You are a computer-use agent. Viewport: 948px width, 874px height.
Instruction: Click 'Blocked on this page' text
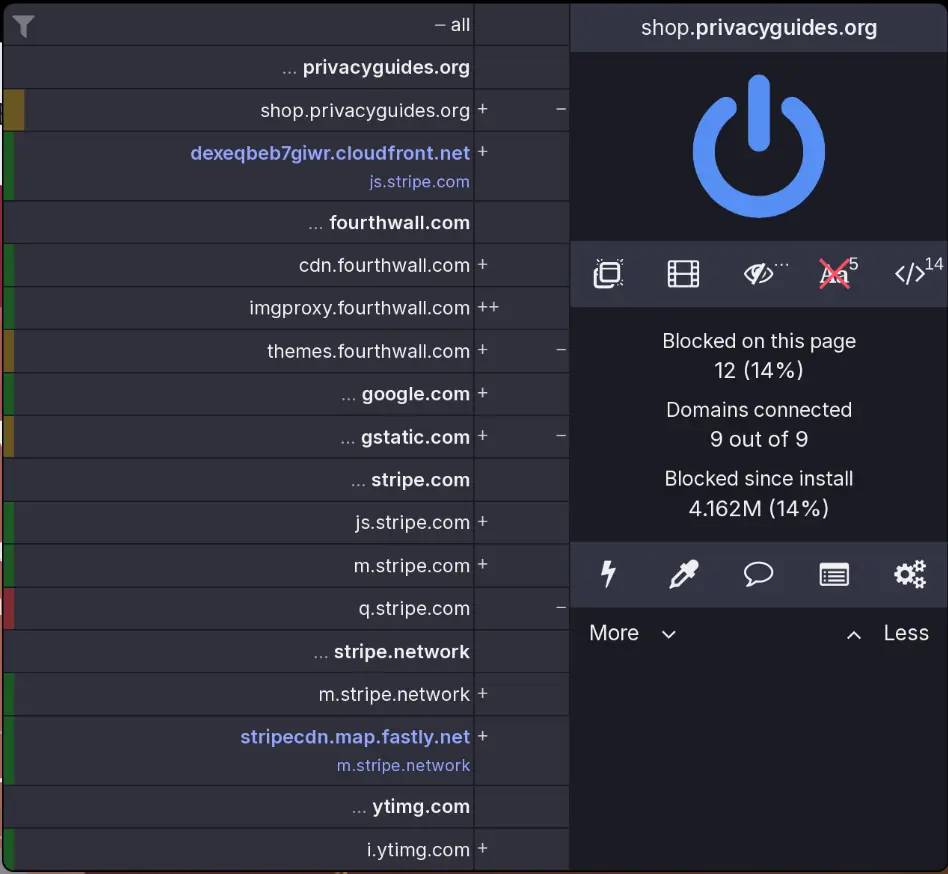759,341
